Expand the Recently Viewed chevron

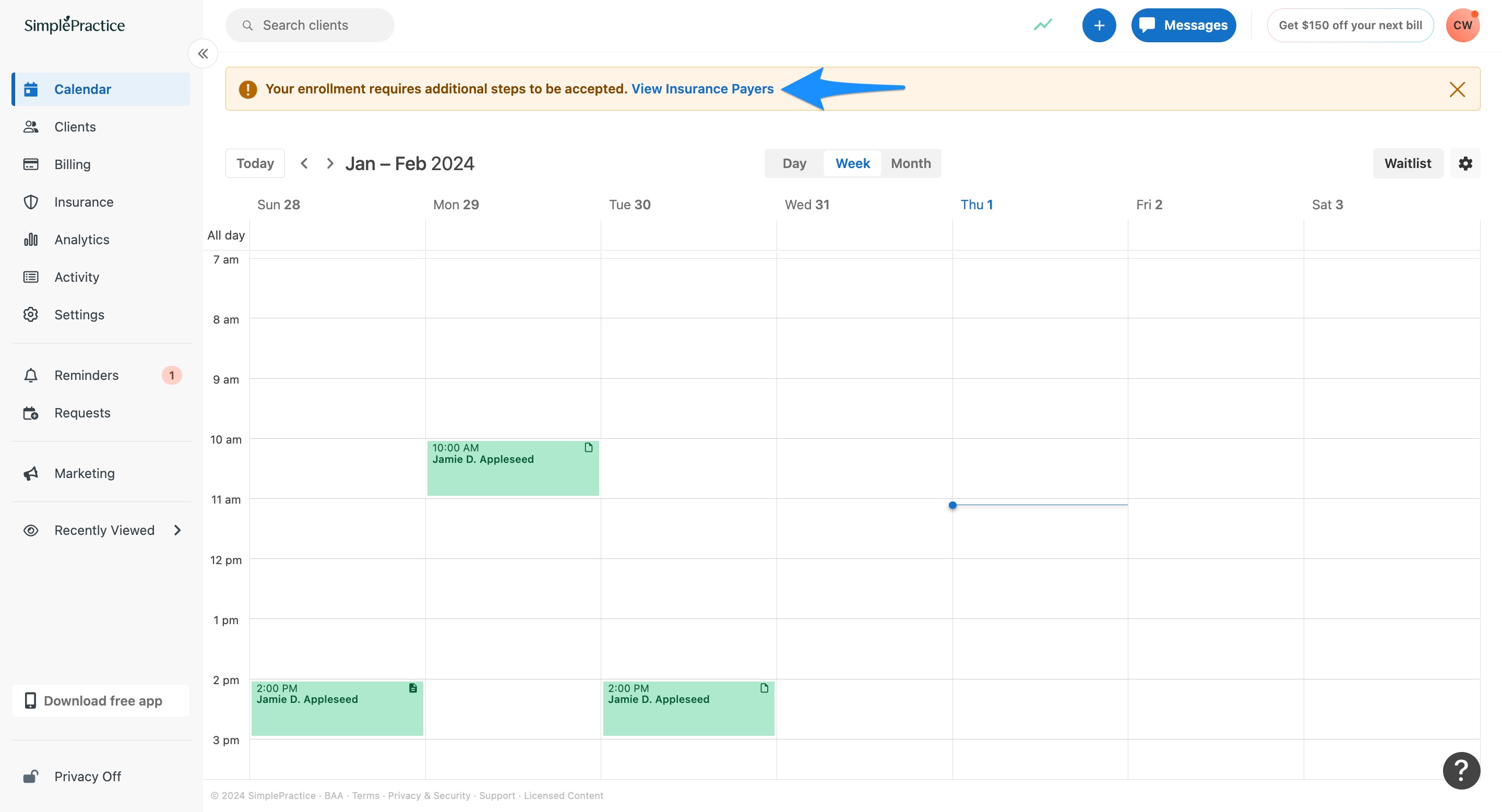click(x=178, y=530)
